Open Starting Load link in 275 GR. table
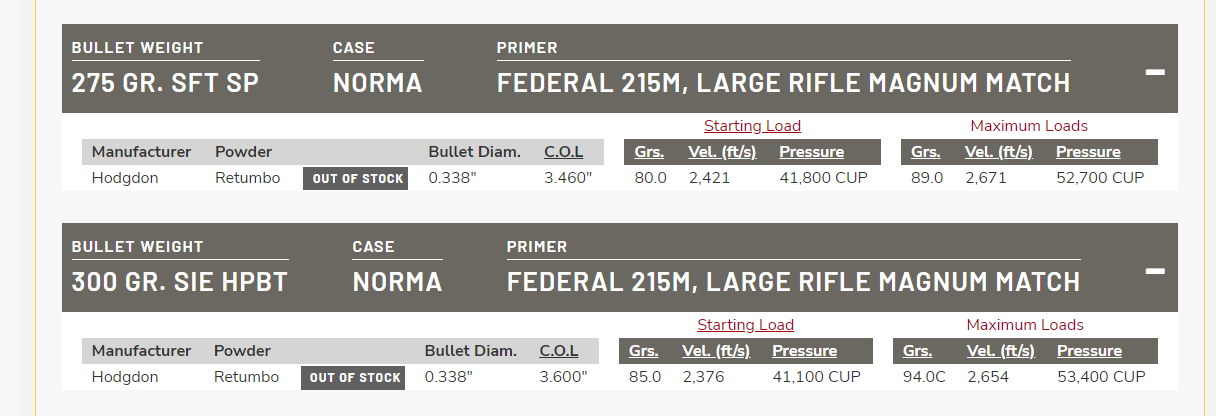Screen dimensions: 1216x416 (x=752, y=126)
